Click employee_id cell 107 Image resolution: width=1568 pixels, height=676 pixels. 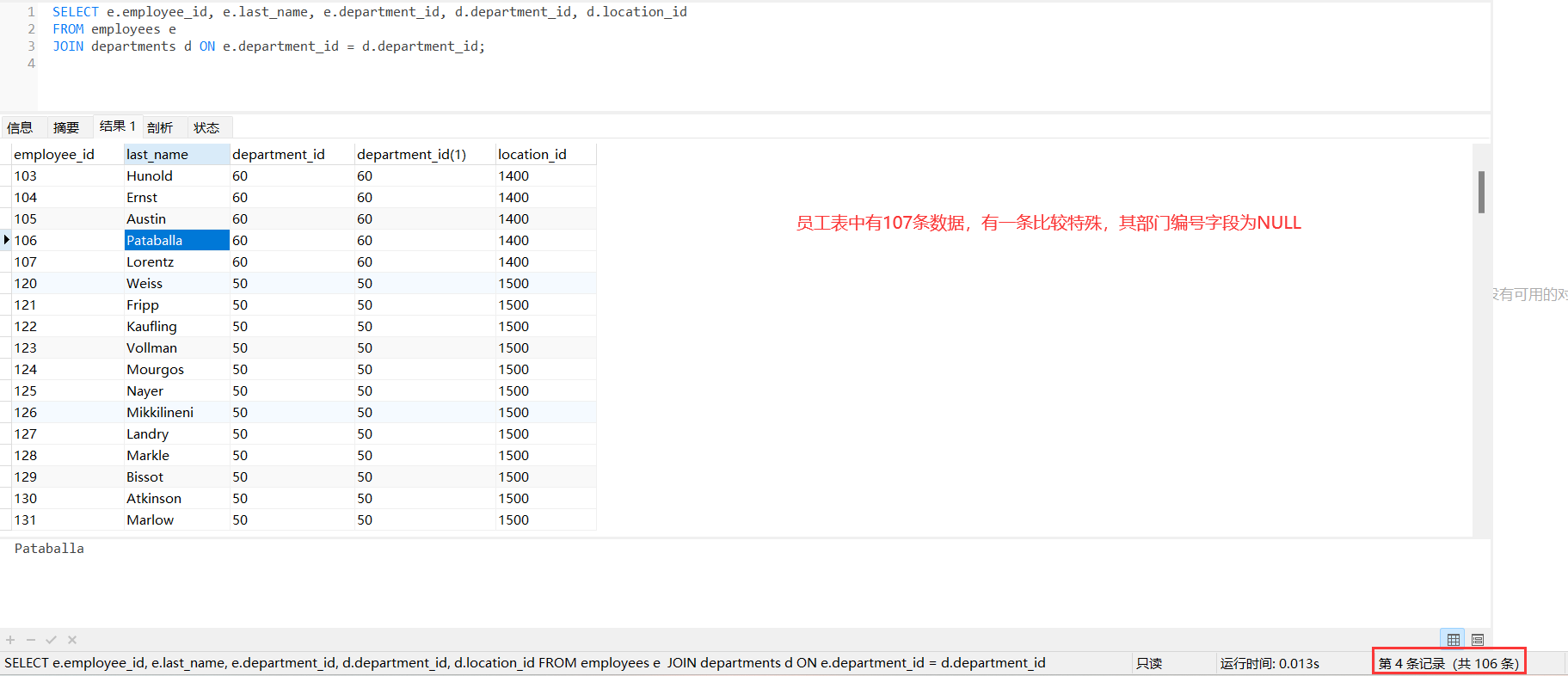click(67, 261)
